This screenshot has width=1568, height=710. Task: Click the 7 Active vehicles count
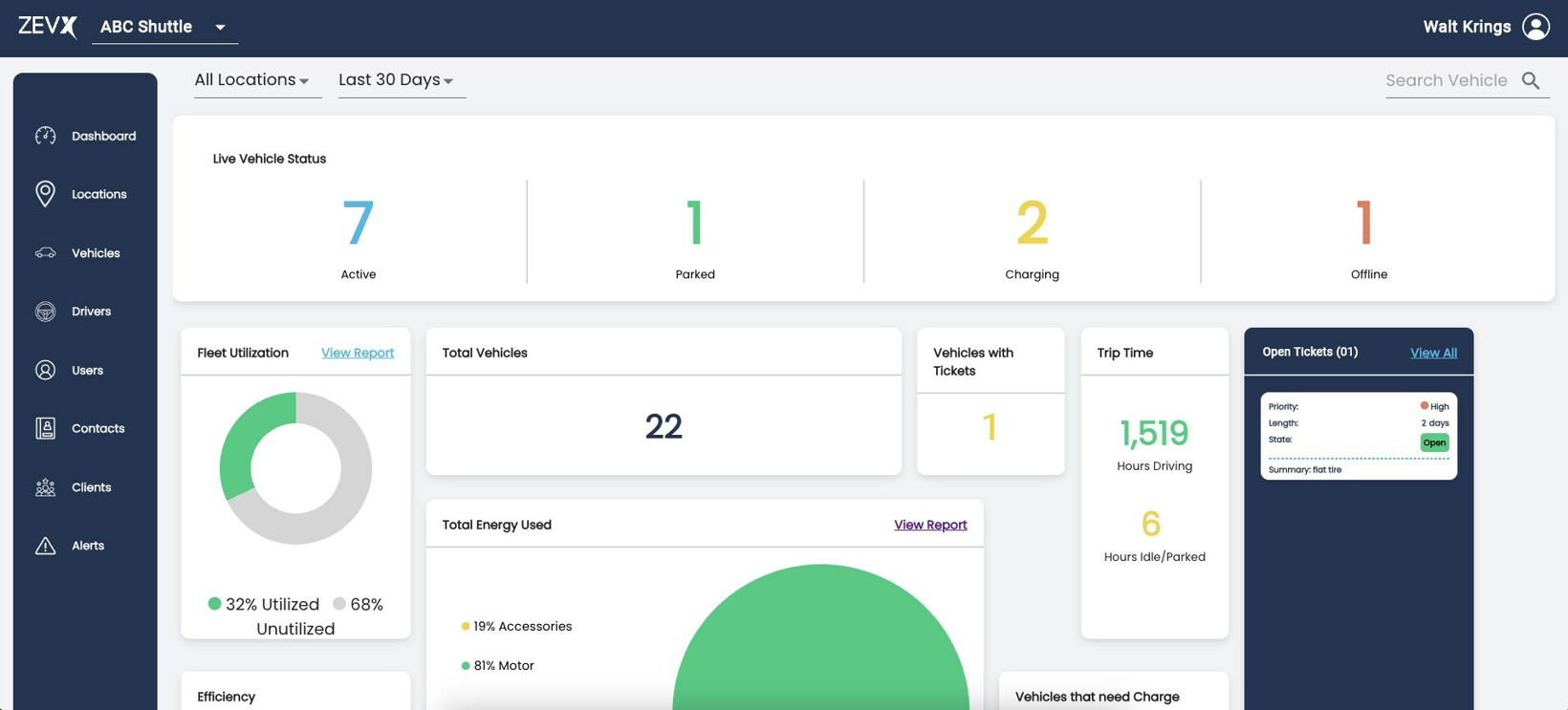[358, 223]
